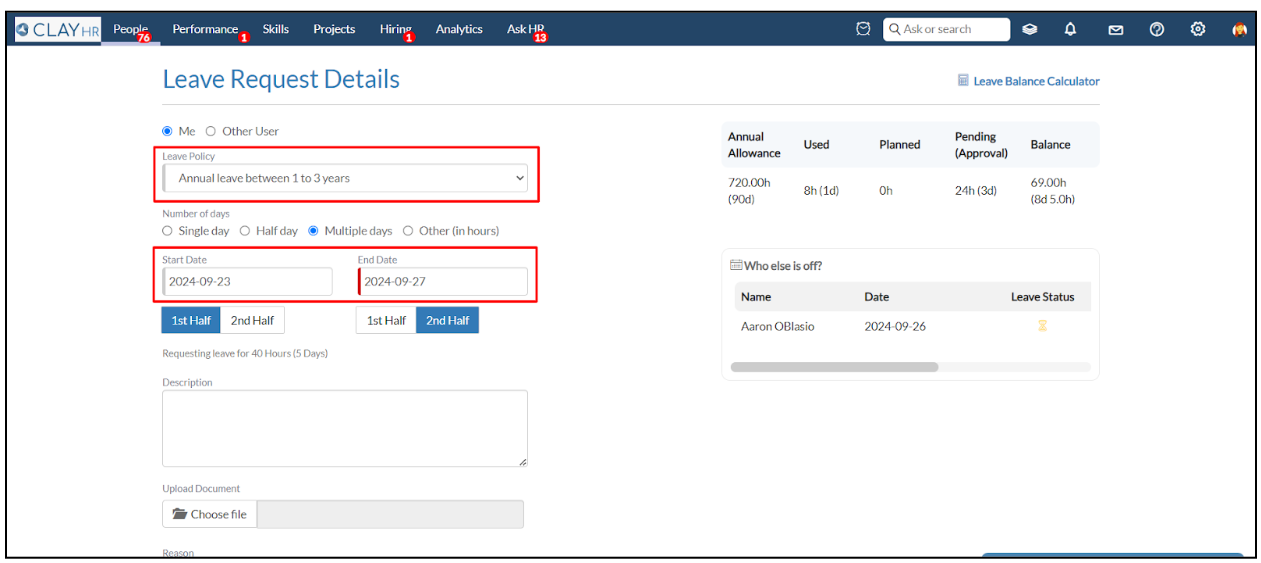Click the upload document file name field
The image size is (1261, 563).
pos(390,514)
